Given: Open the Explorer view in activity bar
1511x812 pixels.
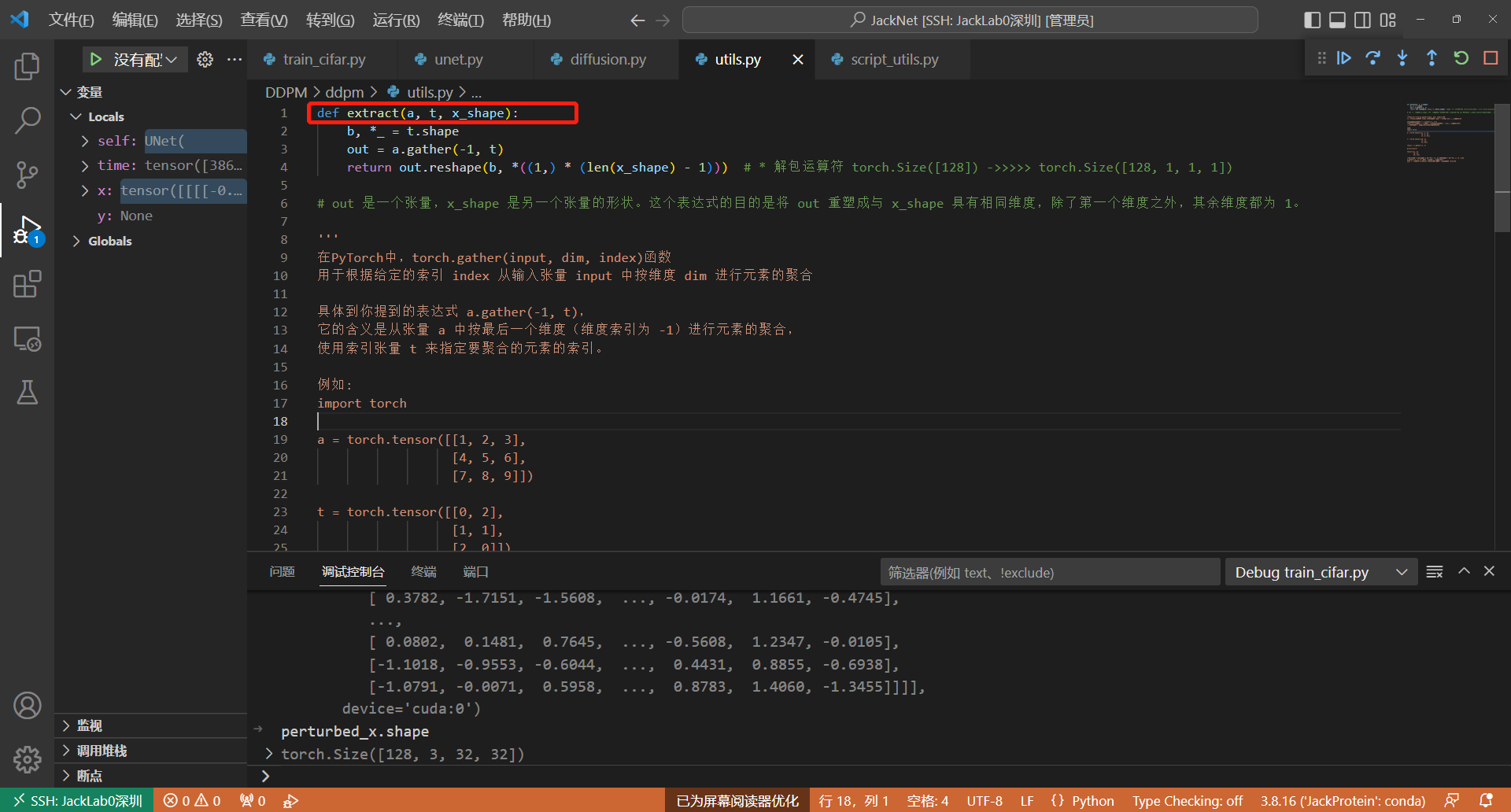Looking at the screenshot, I should pyautogui.click(x=27, y=66).
